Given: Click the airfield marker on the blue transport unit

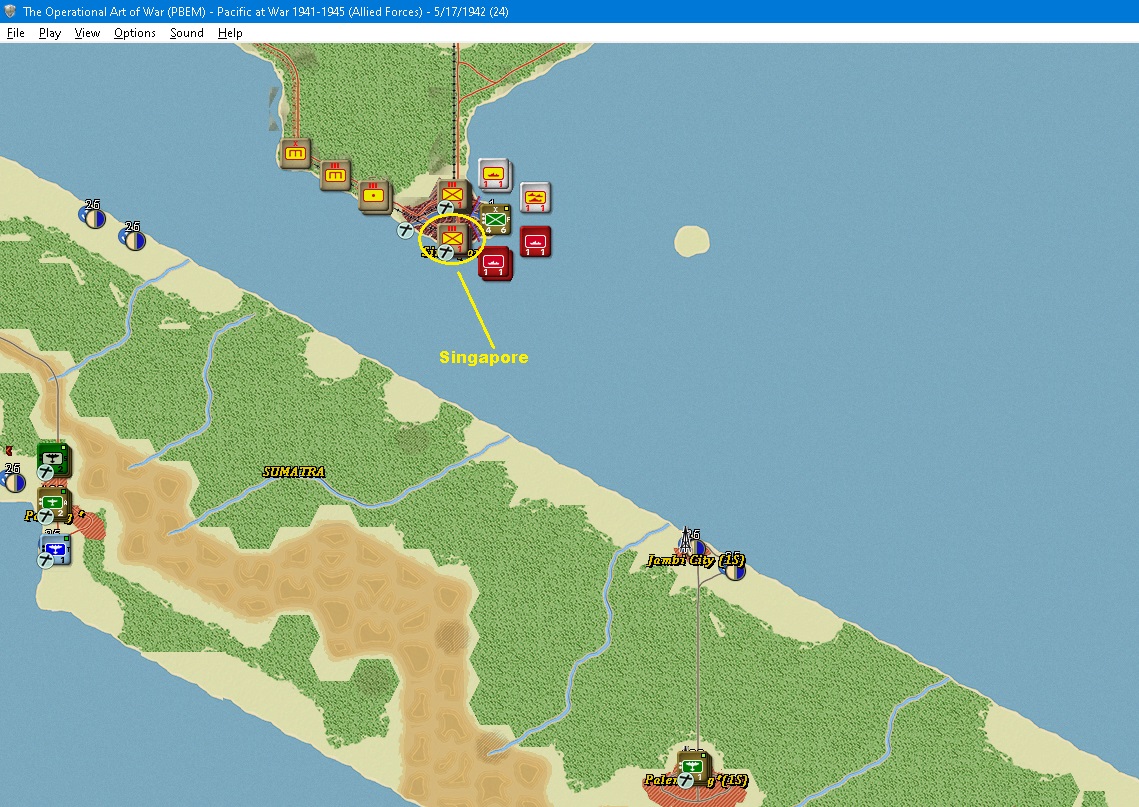Looking at the screenshot, I should (46, 559).
